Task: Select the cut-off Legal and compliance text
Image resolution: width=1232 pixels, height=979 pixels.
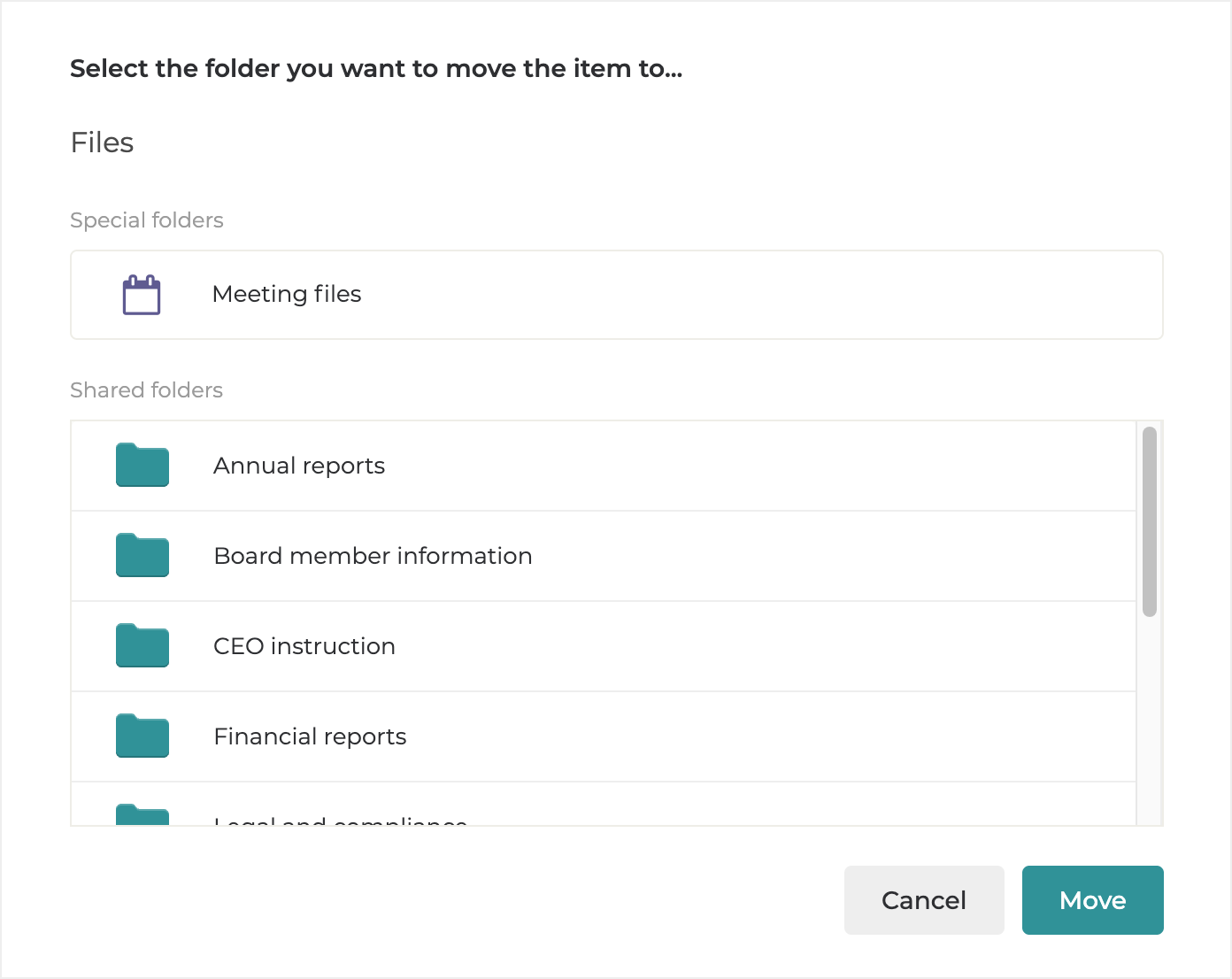Action: pos(341,821)
